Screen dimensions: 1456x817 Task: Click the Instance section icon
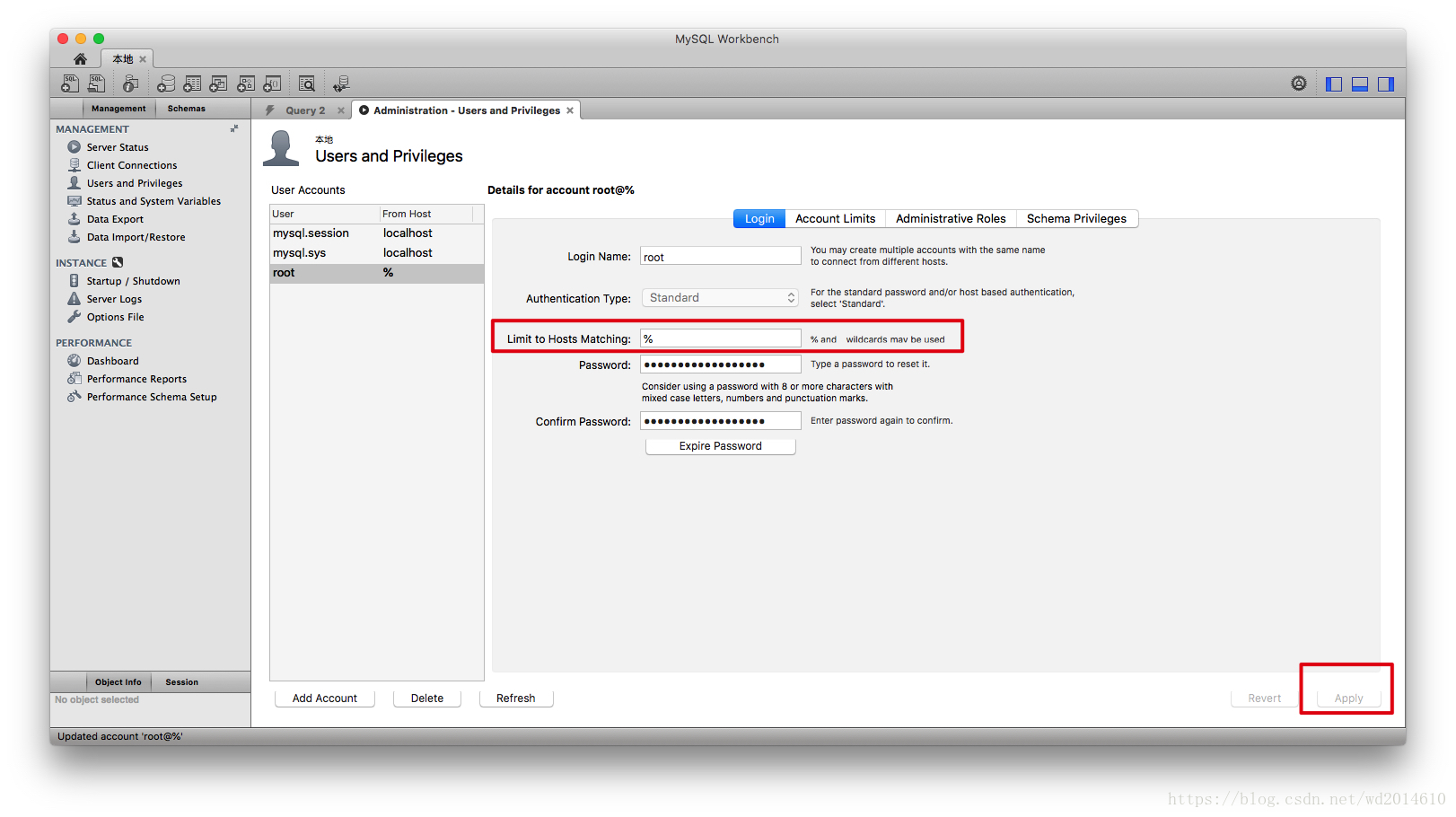(118, 263)
